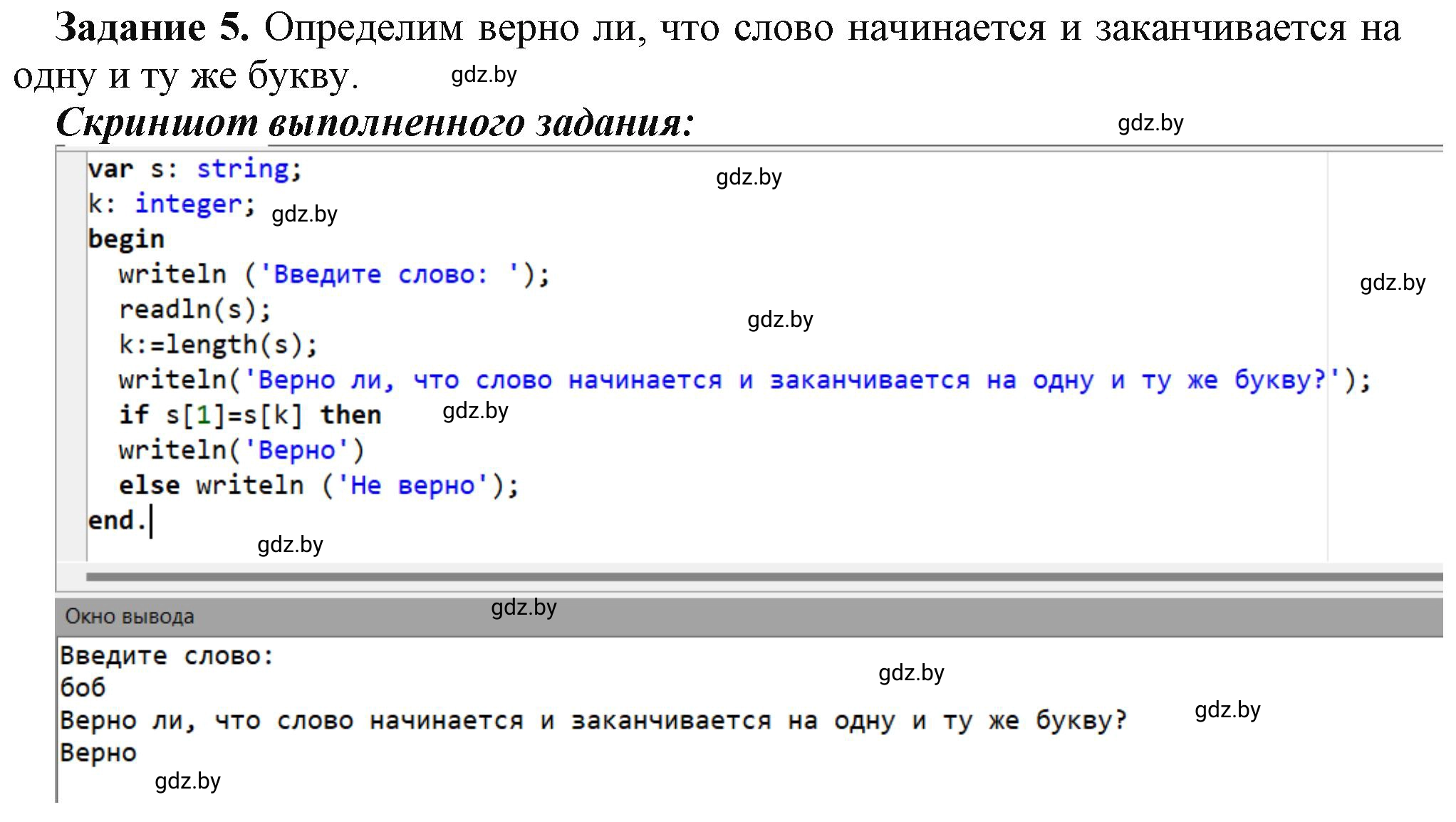Click the 'readln(s);' code line
The image size is (1456, 822).
(194, 309)
